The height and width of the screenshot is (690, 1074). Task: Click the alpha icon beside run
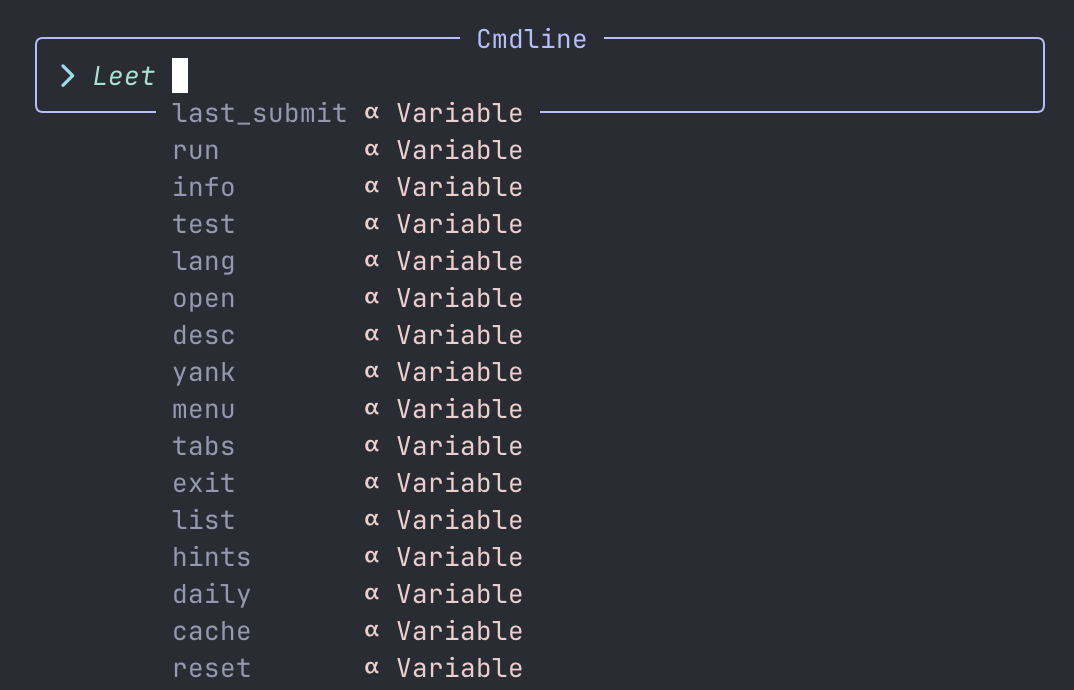pos(372,149)
